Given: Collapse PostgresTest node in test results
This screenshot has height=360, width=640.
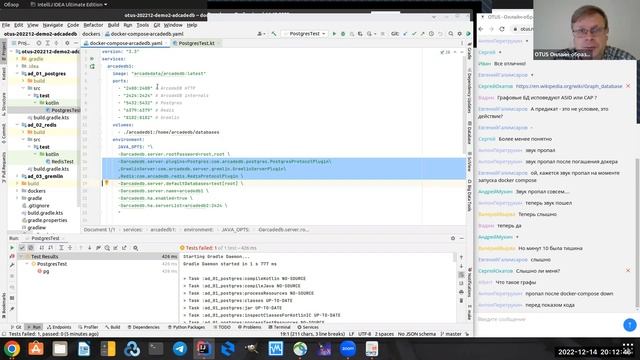Looking at the screenshot, I should pyautogui.click(x=27, y=264).
